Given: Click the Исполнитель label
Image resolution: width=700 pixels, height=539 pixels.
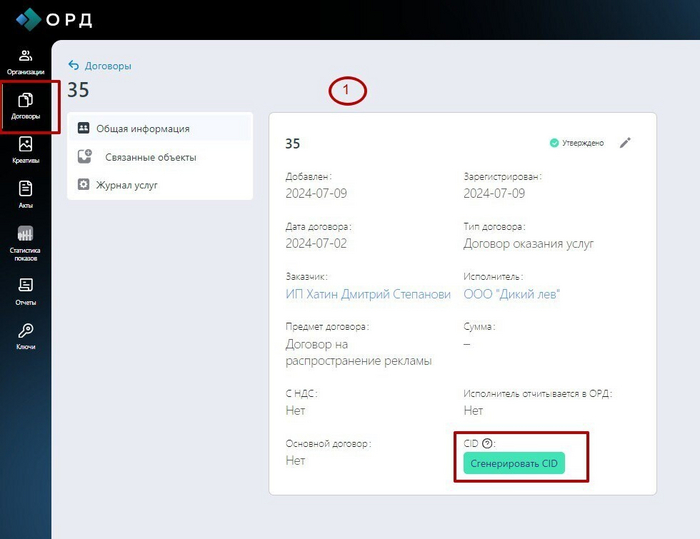Looking at the screenshot, I should [x=493, y=277].
